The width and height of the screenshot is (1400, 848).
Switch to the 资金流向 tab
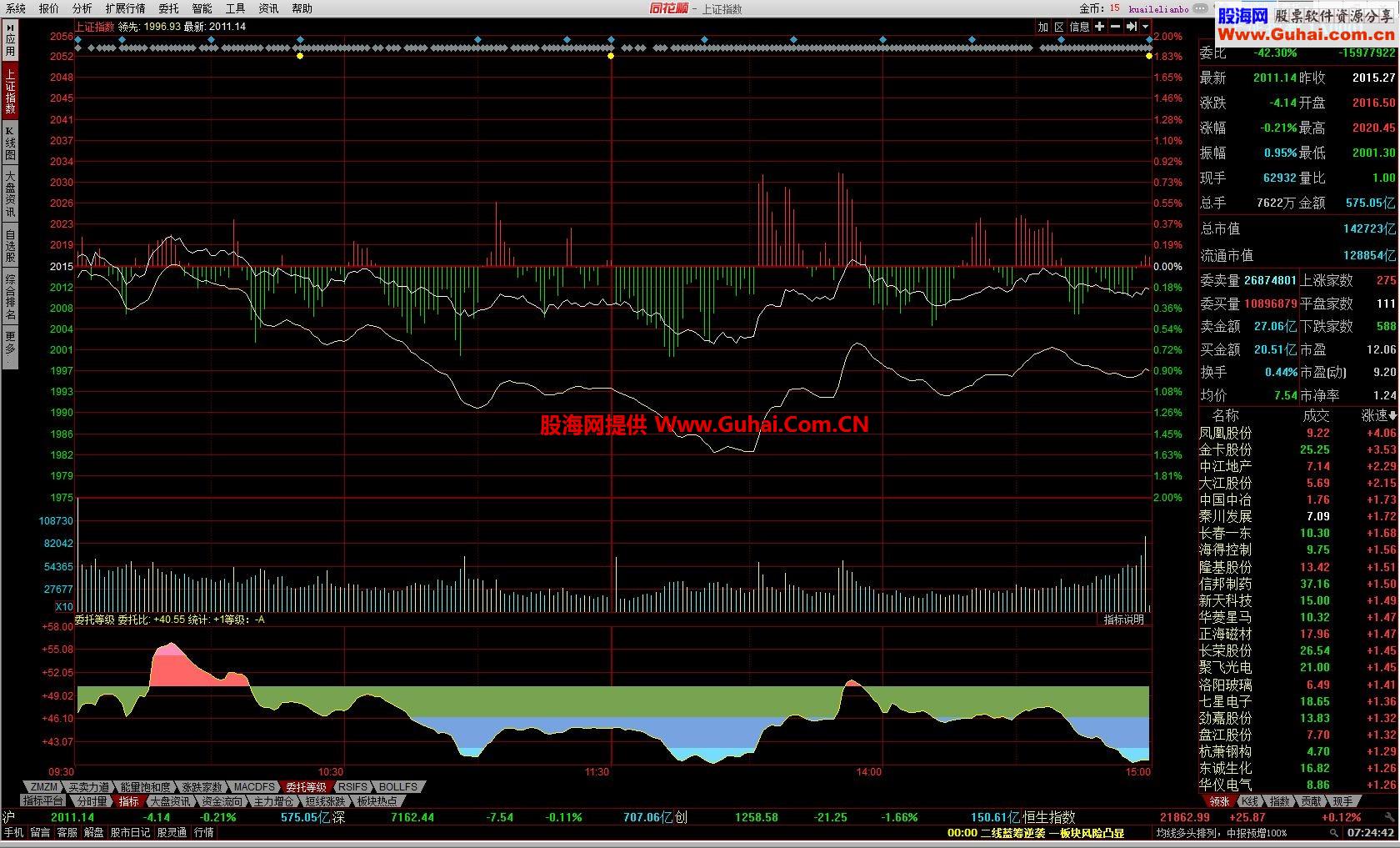click(222, 801)
